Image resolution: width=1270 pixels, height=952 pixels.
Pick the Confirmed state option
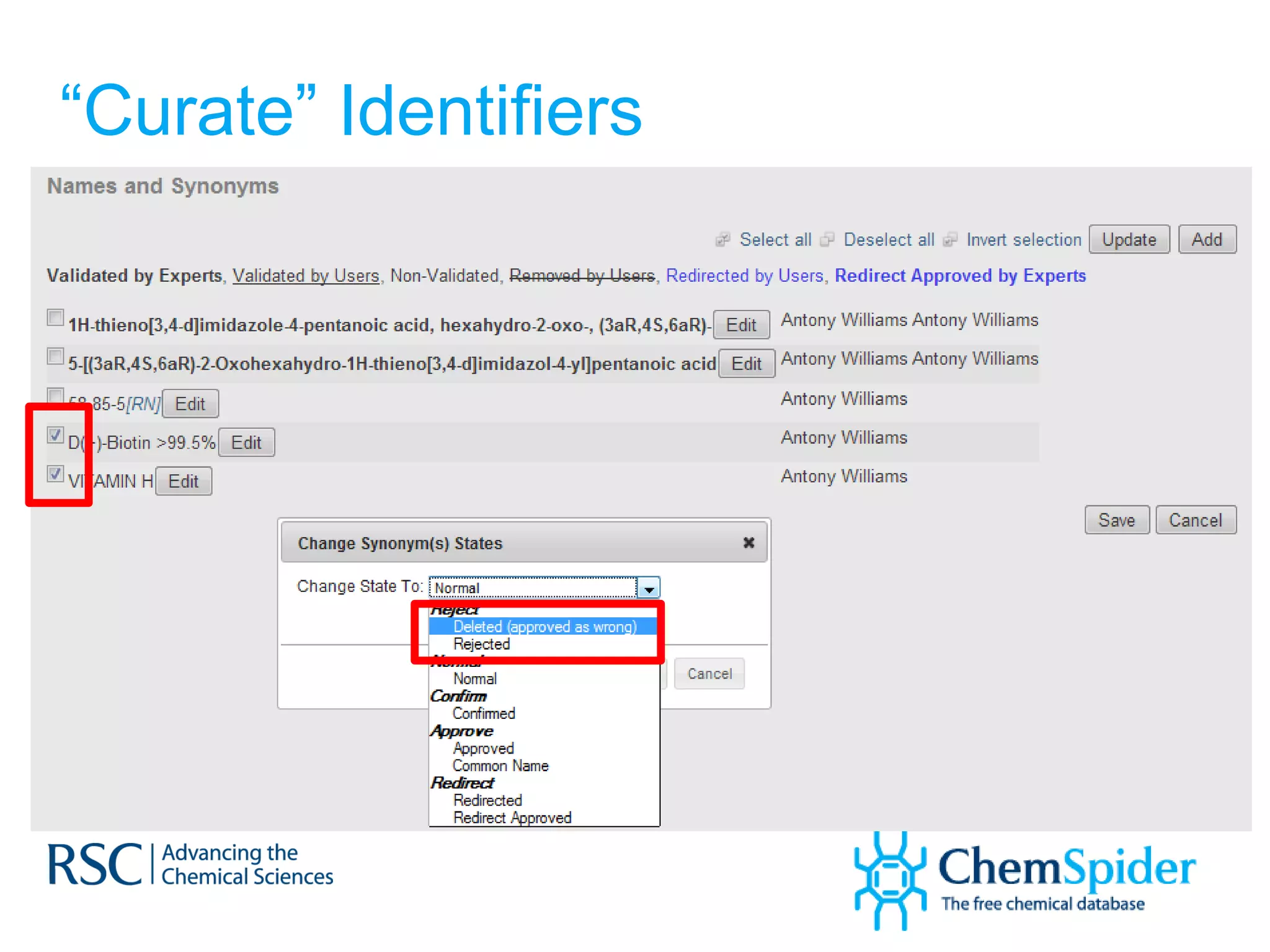tap(484, 713)
